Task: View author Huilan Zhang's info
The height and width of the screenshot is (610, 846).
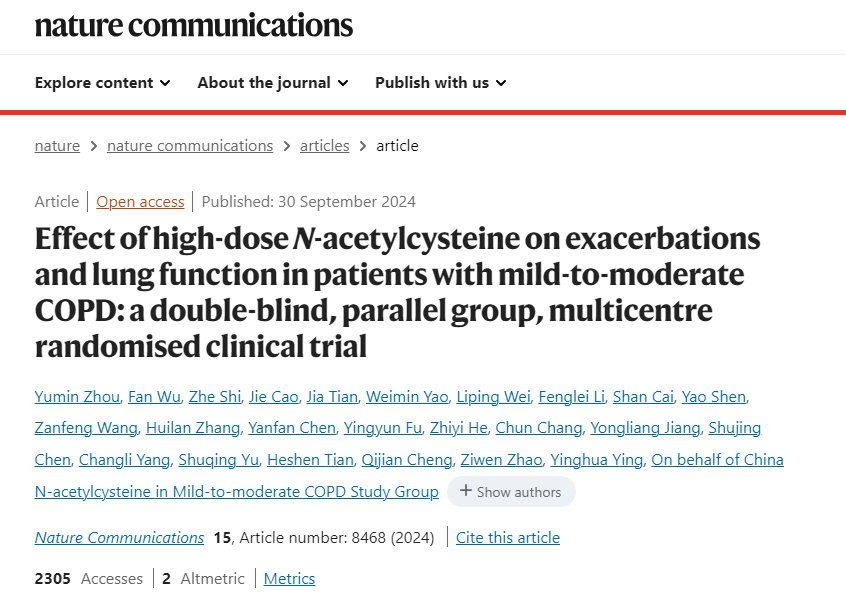Action: point(193,428)
